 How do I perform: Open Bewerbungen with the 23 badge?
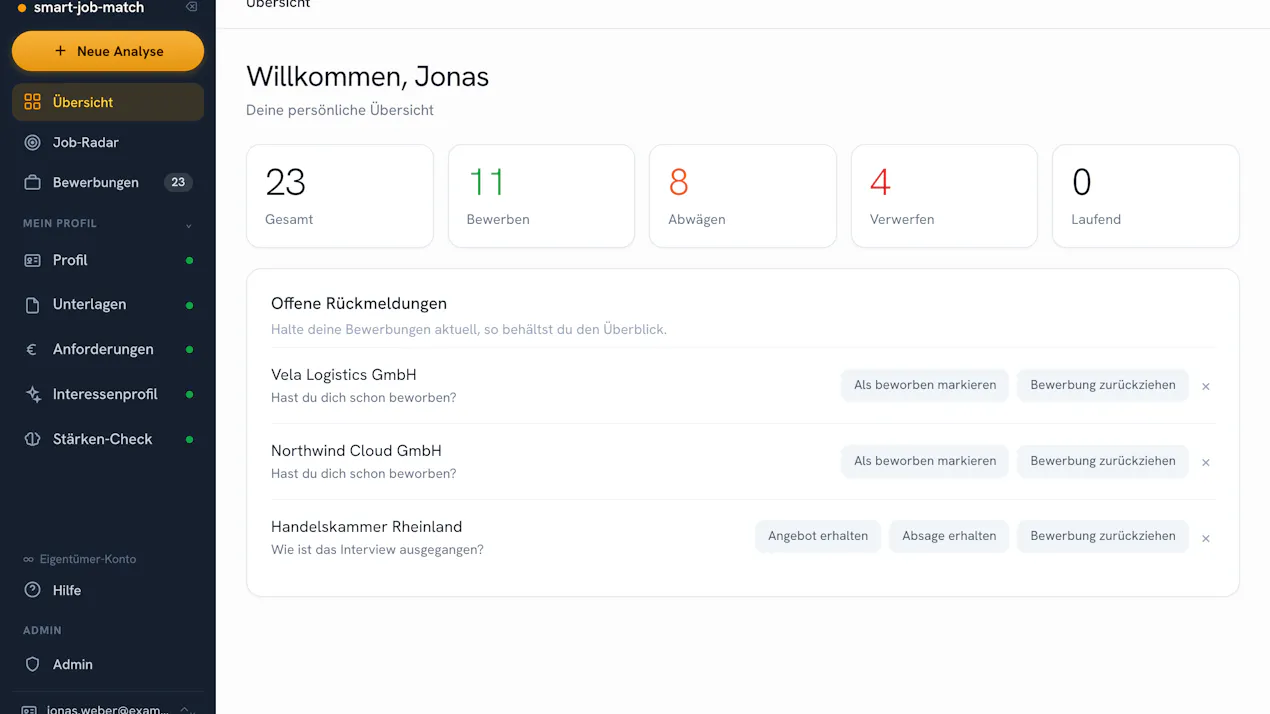click(x=108, y=183)
